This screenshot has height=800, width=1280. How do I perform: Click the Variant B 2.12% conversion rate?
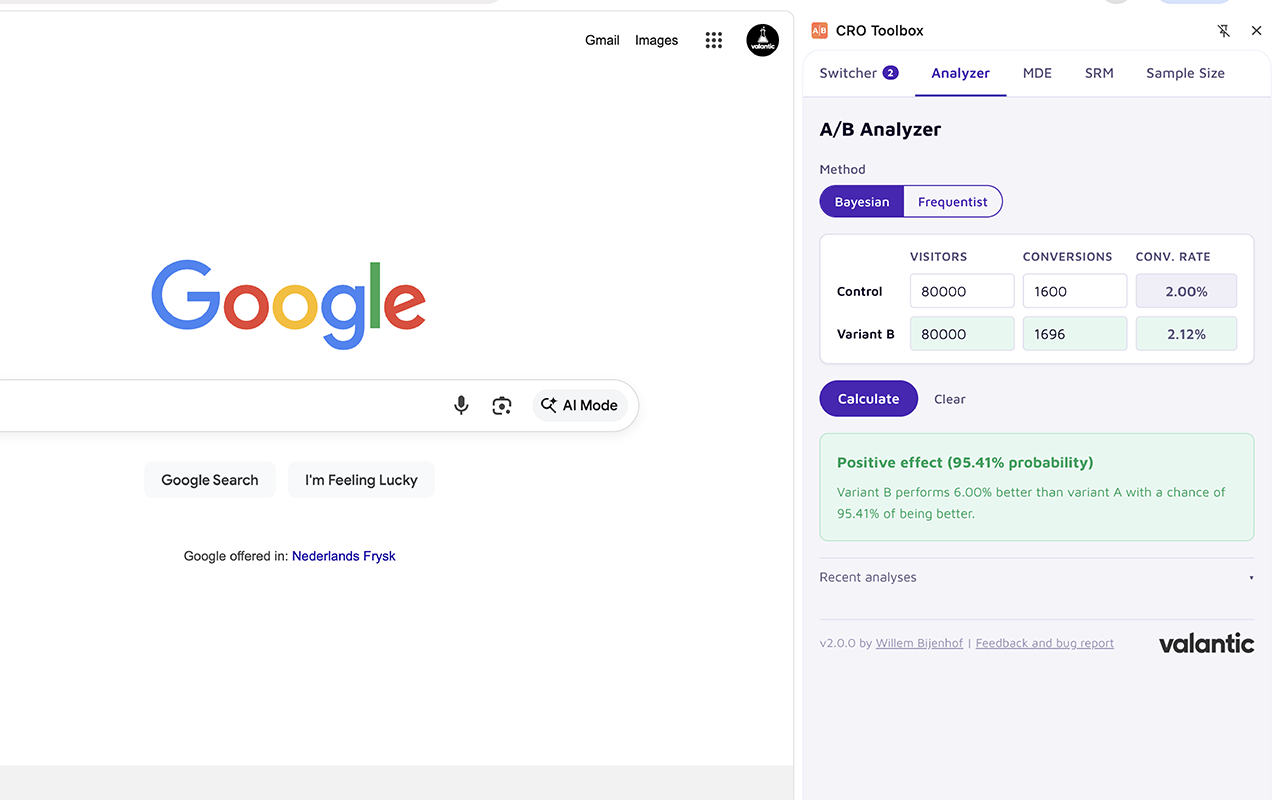tap(1186, 334)
